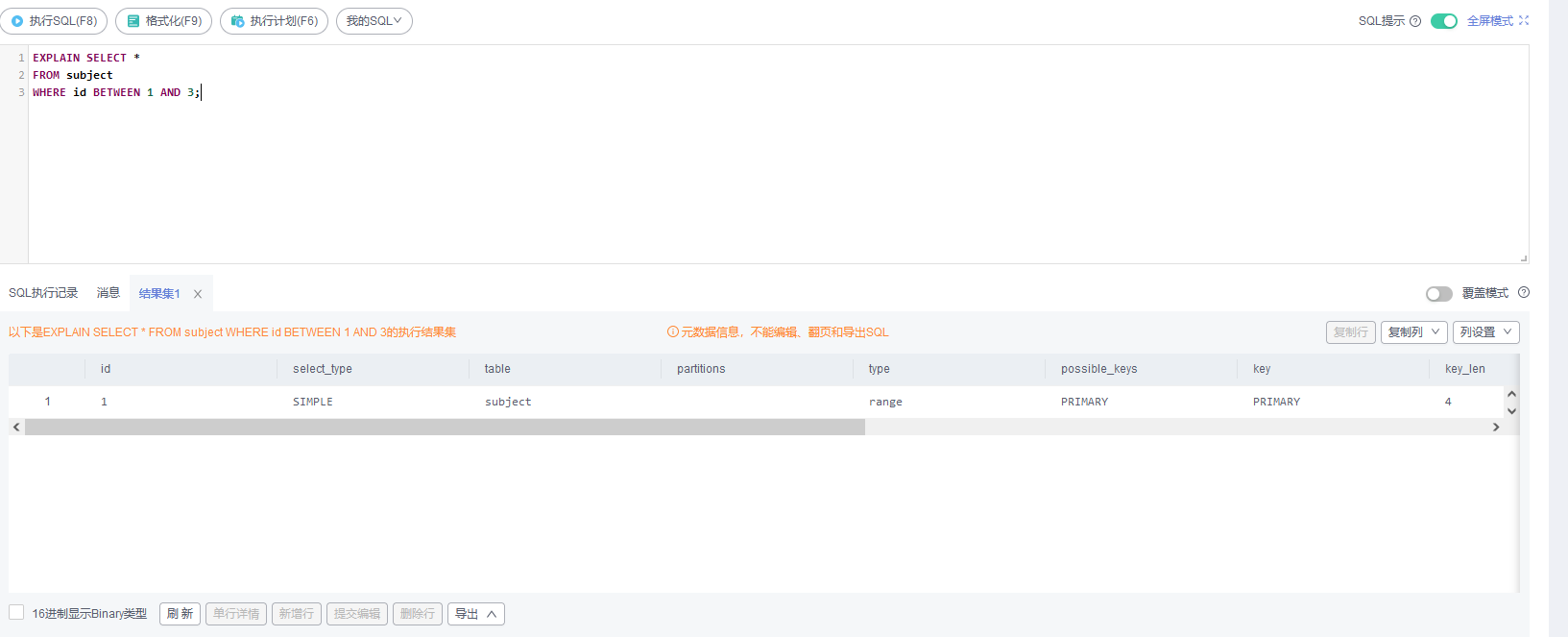Check the 16进制显示Binary类型 checkbox
The width and height of the screenshot is (1568, 637).
pyautogui.click(x=16, y=612)
